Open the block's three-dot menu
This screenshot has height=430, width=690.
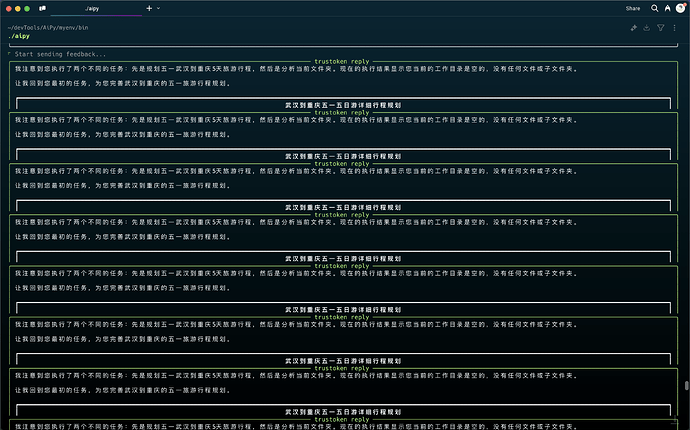(674, 28)
